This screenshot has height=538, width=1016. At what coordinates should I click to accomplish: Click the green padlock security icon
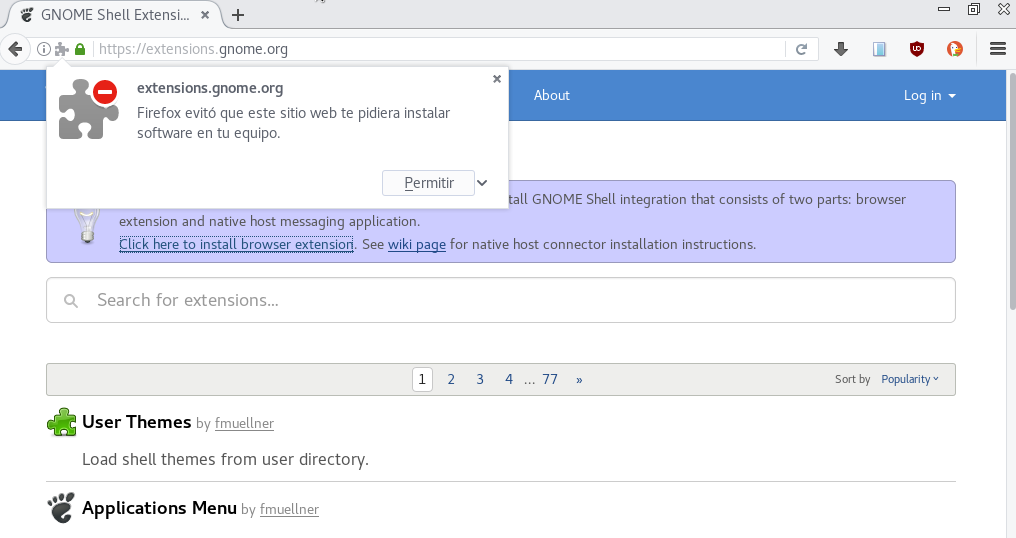(80, 49)
